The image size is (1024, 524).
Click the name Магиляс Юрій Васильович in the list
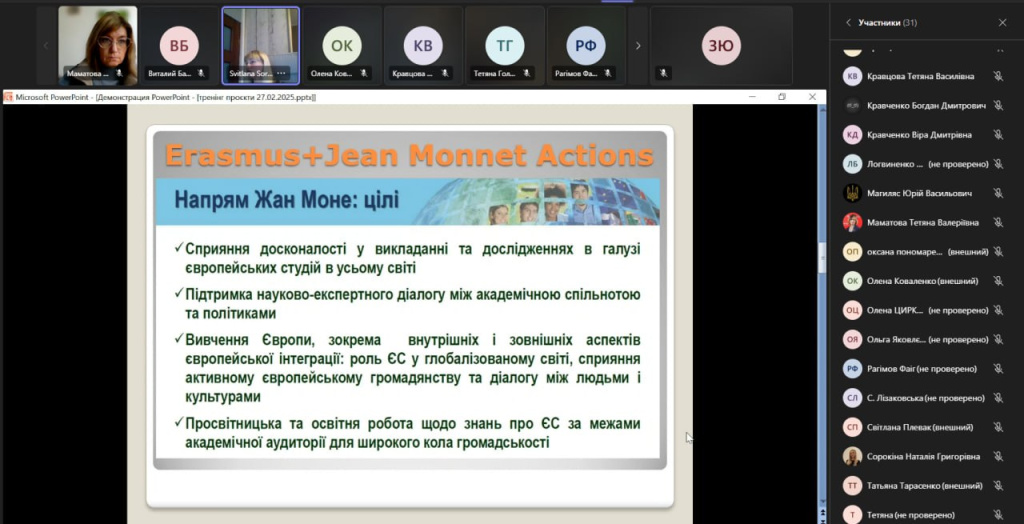tap(920, 193)
